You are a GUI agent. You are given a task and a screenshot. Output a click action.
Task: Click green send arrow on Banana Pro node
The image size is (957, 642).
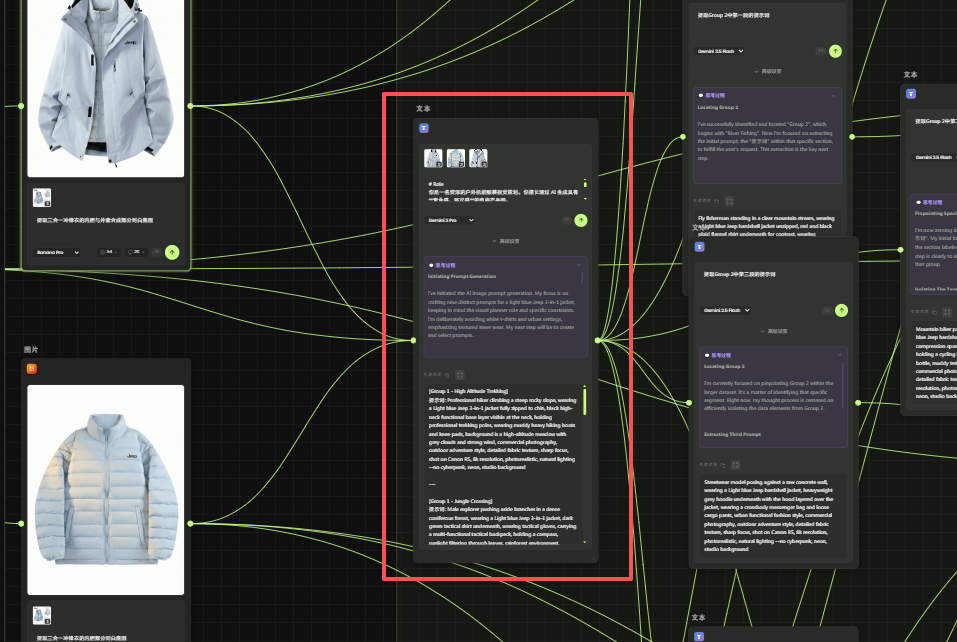pyautogui.click(x=172, y=252)
